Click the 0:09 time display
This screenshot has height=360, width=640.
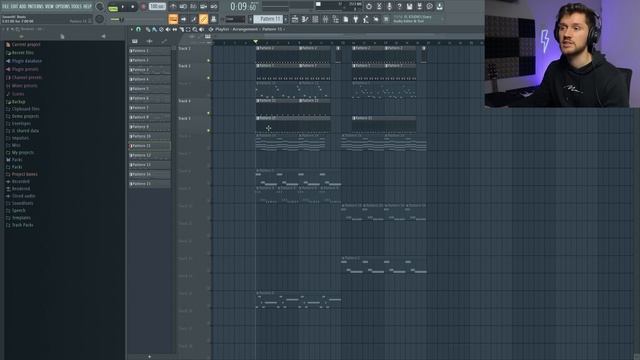[244, 7]
